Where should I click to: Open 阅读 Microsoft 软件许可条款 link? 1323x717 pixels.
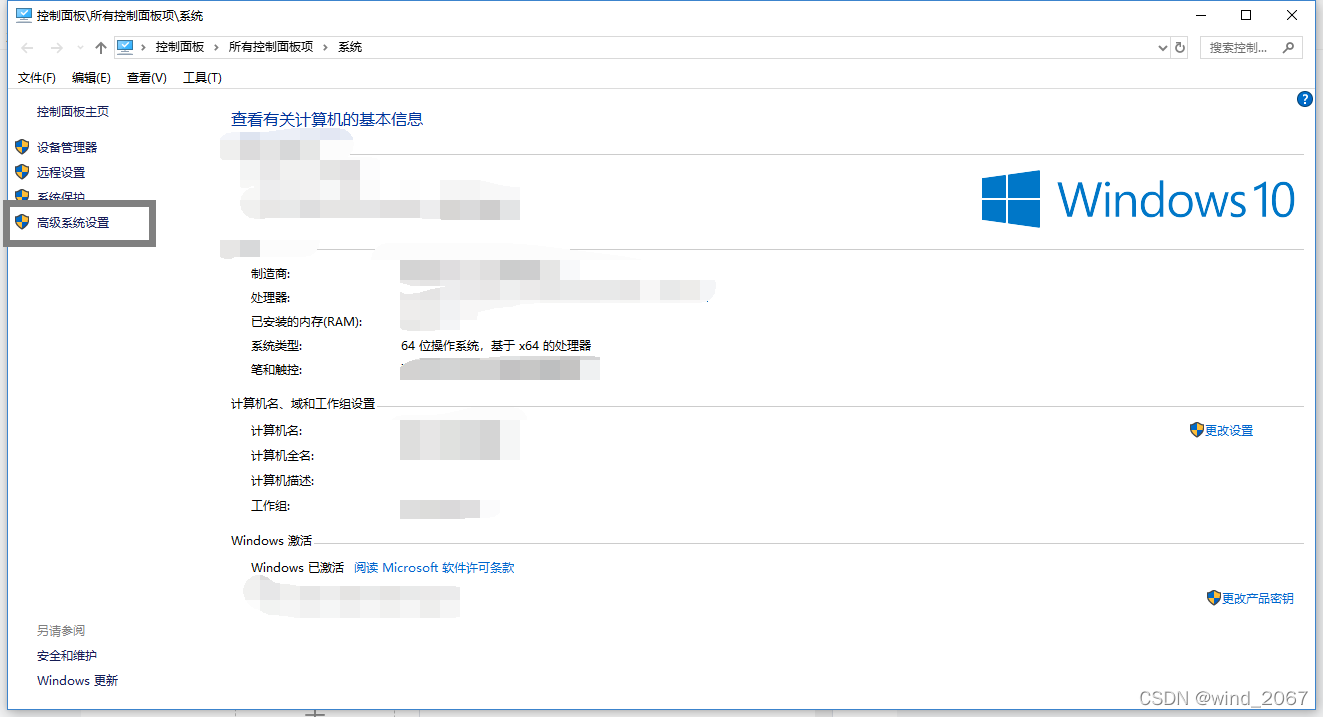[x=434, y=567]
